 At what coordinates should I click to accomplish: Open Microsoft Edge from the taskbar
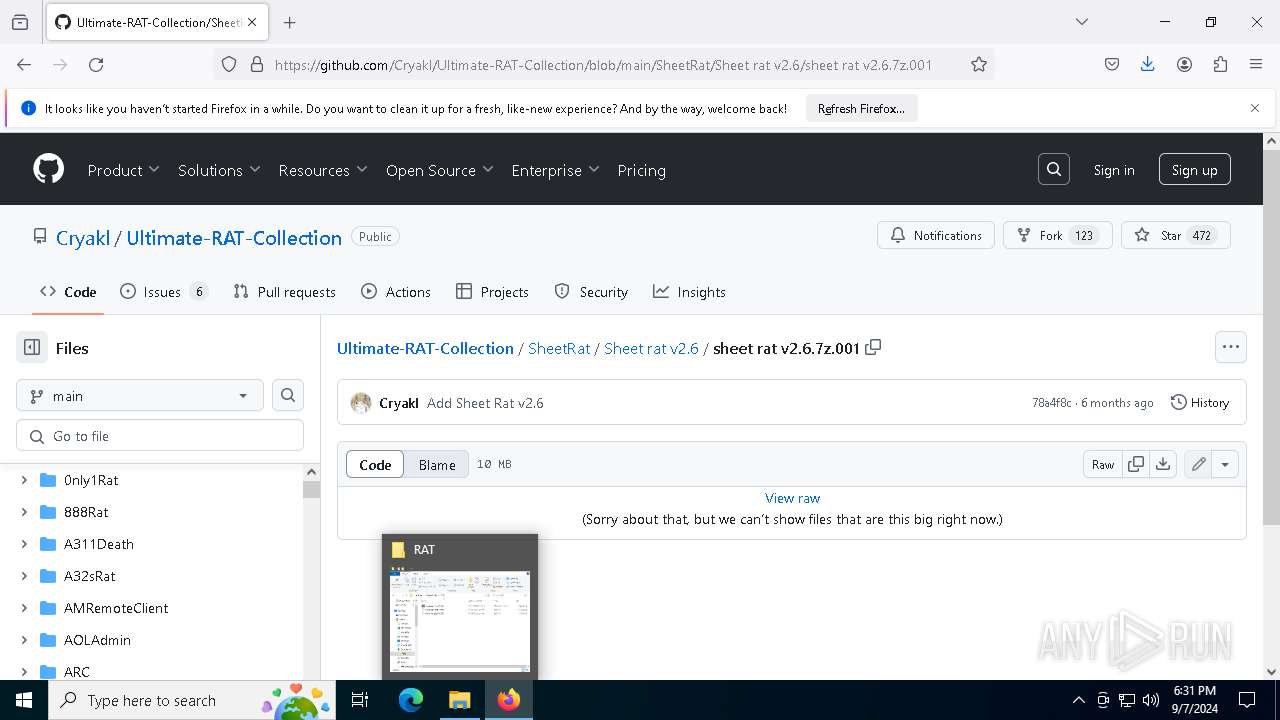coord(411,700)
